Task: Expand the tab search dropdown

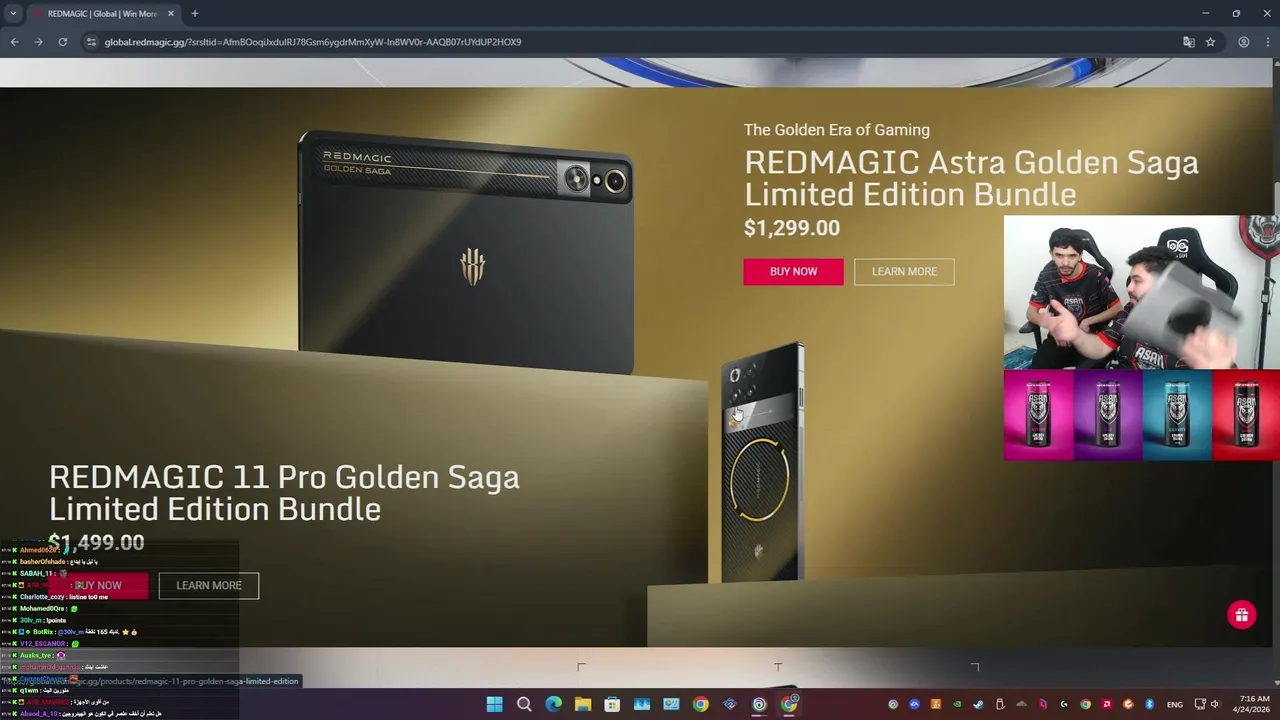Action: pos(13,14)
